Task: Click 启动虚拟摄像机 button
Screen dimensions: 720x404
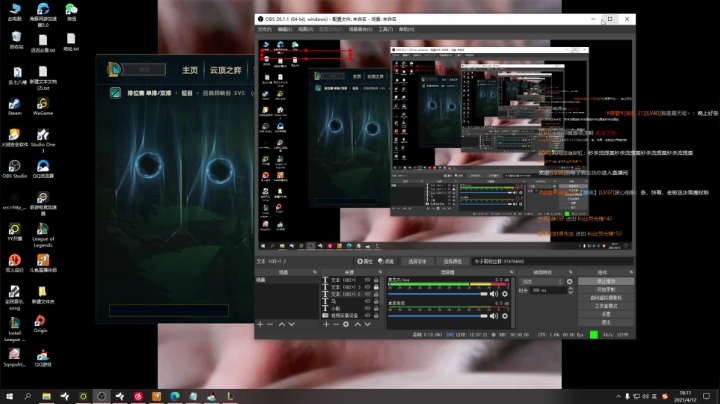Action: pyautogui.click(x=606, y=297)
